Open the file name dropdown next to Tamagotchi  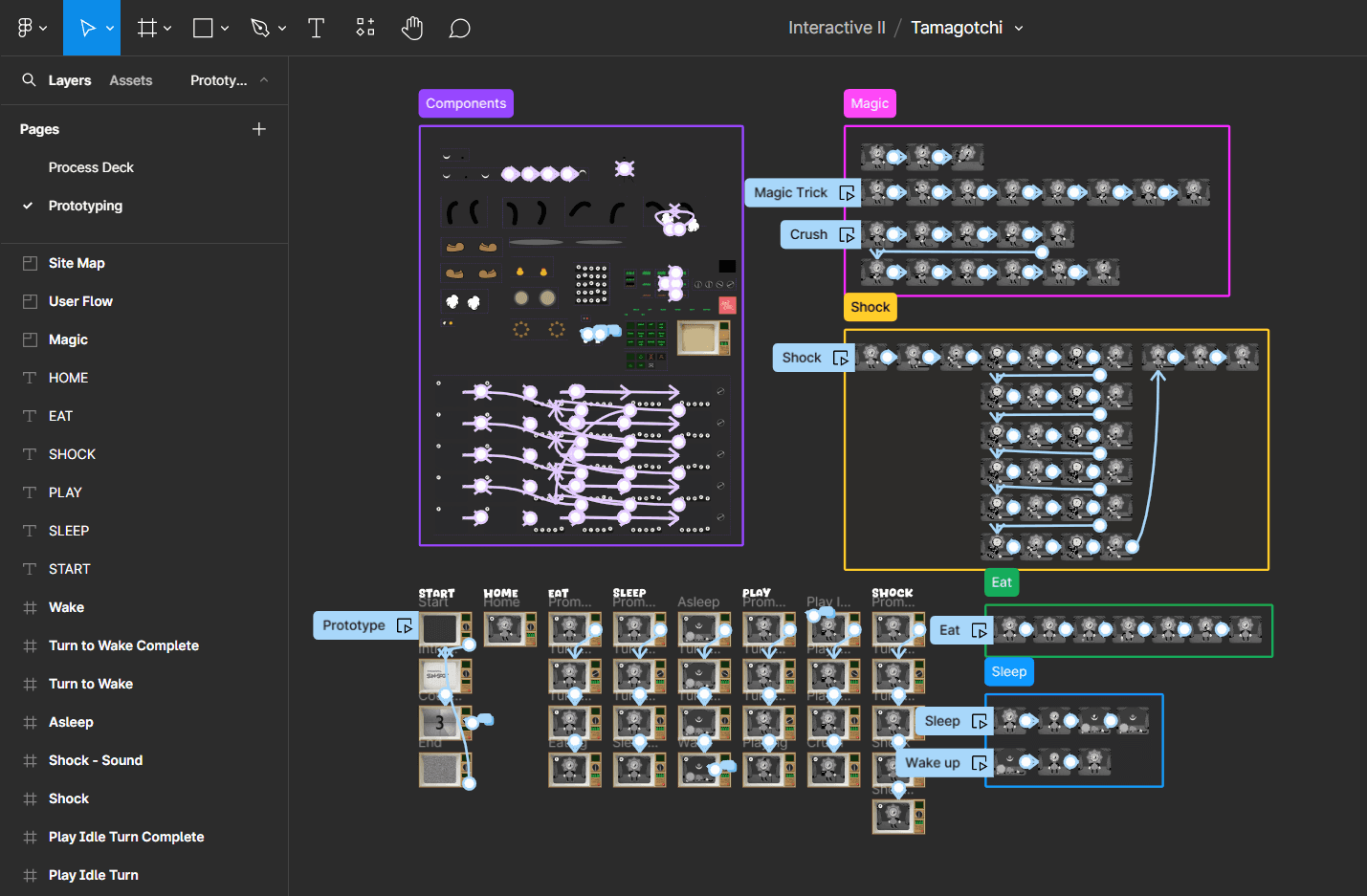point(1019,29)
